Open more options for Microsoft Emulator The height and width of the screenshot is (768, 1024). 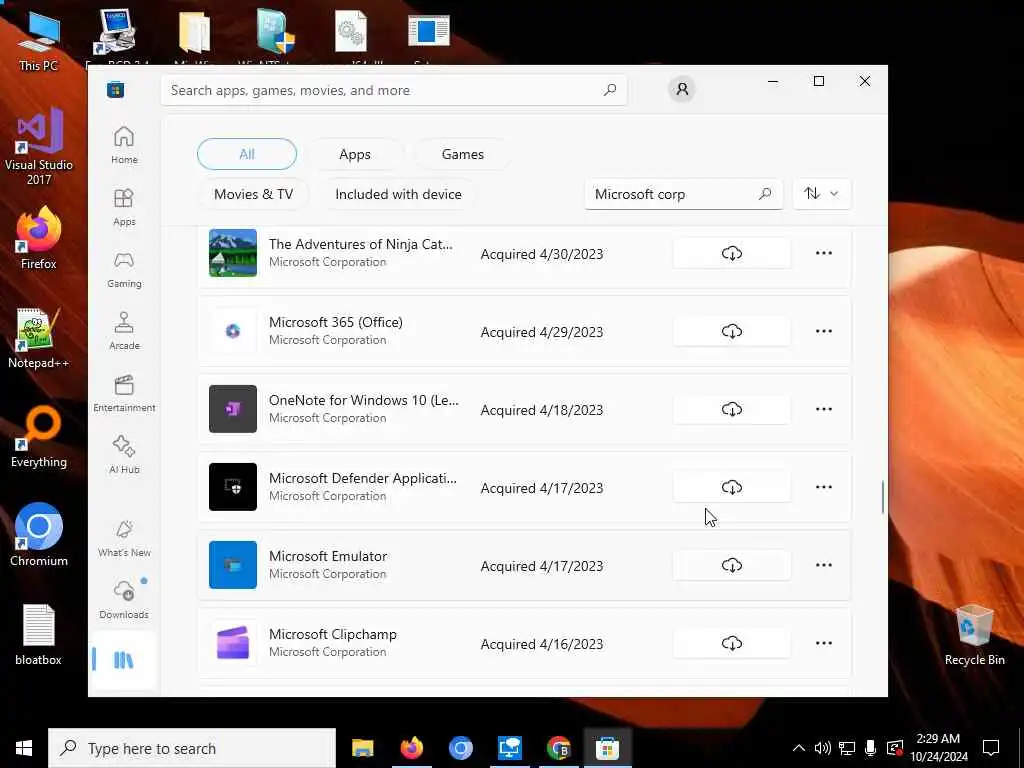[x=824, y=566]
